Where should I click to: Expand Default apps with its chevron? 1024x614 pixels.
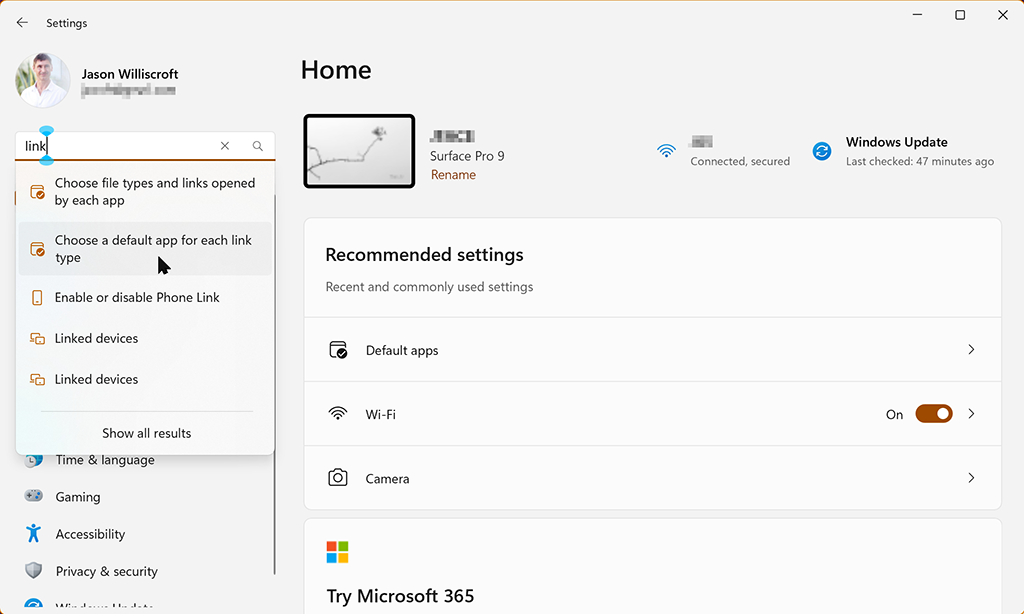971,349
